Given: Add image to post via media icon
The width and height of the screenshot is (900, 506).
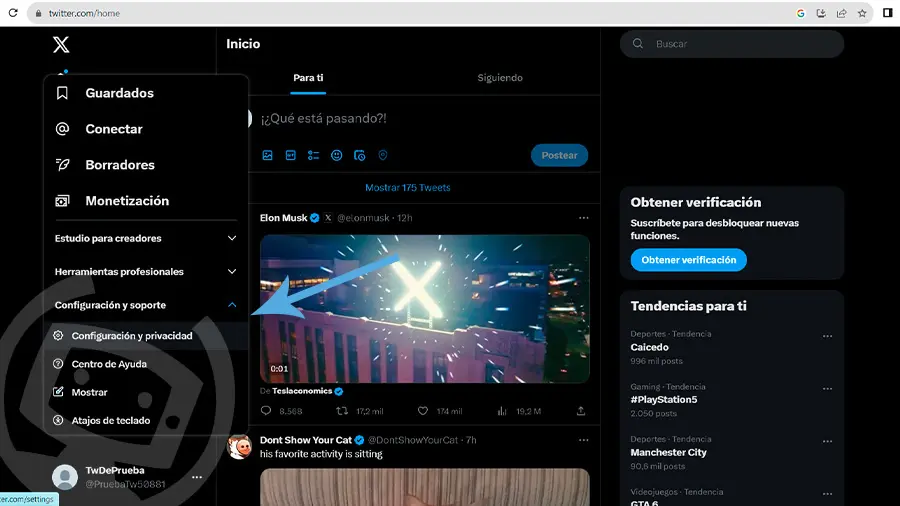Looking at the screenshot, I should coord(267,155).
